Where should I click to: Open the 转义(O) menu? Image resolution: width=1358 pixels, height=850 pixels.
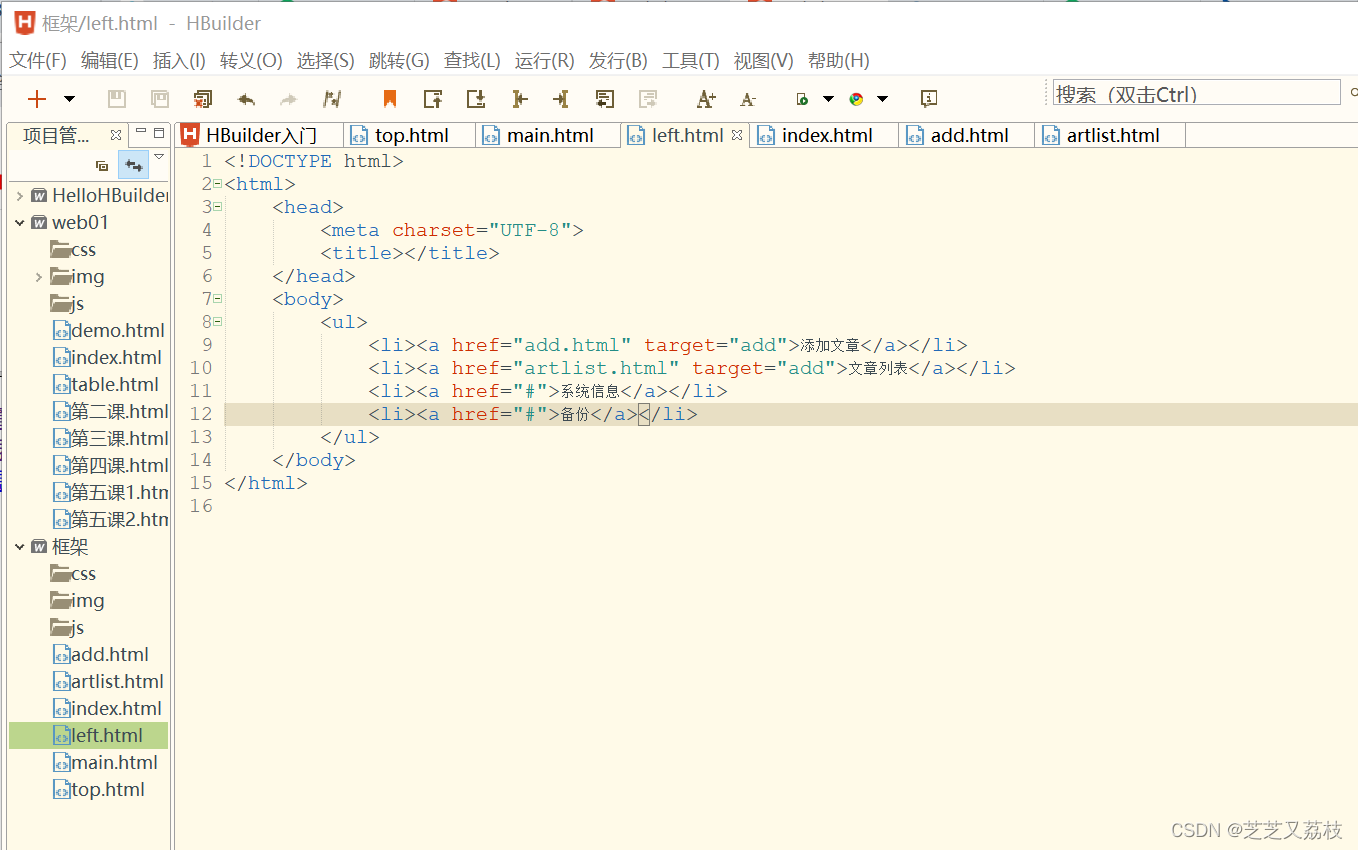pos(251,61)
